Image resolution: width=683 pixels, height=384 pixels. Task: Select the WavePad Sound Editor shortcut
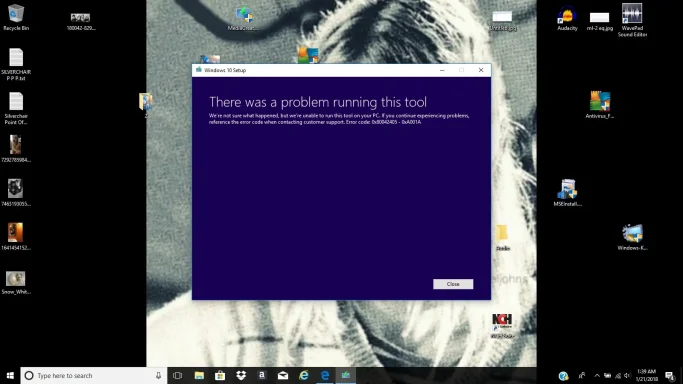tap(632, 20)
